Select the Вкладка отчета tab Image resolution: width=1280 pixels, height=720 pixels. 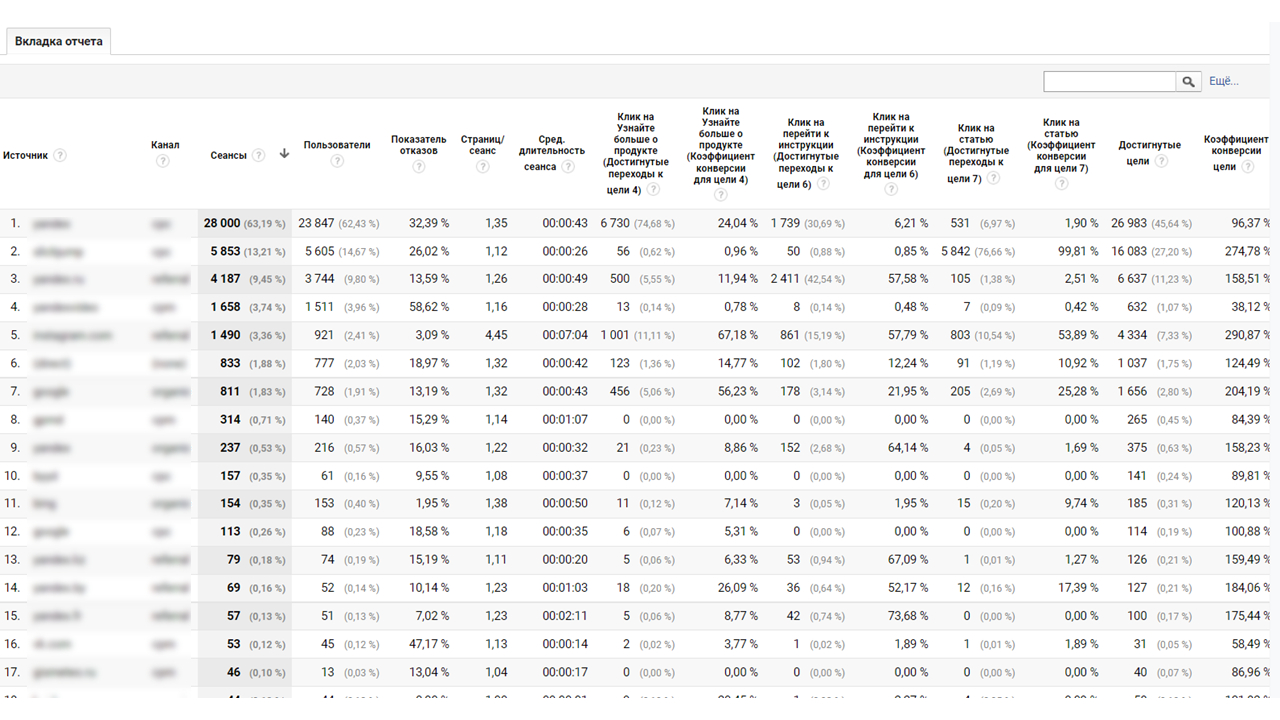(58, 42)
